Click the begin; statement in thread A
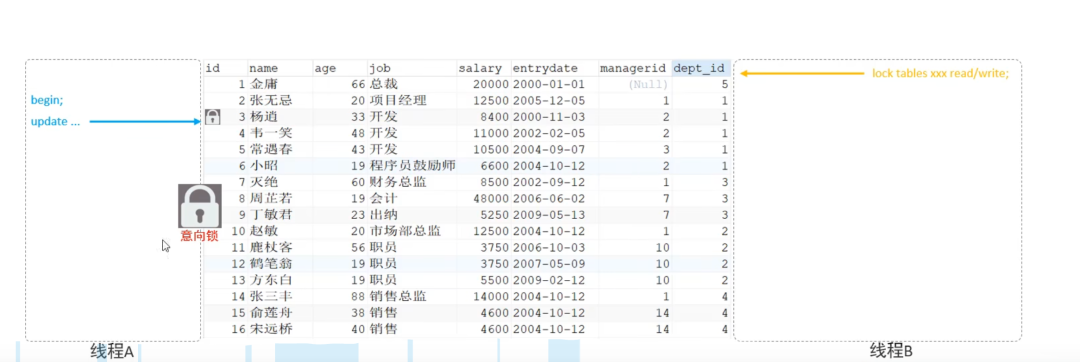Viewport: 1080px width, 362px height. [x=48, y=100]
